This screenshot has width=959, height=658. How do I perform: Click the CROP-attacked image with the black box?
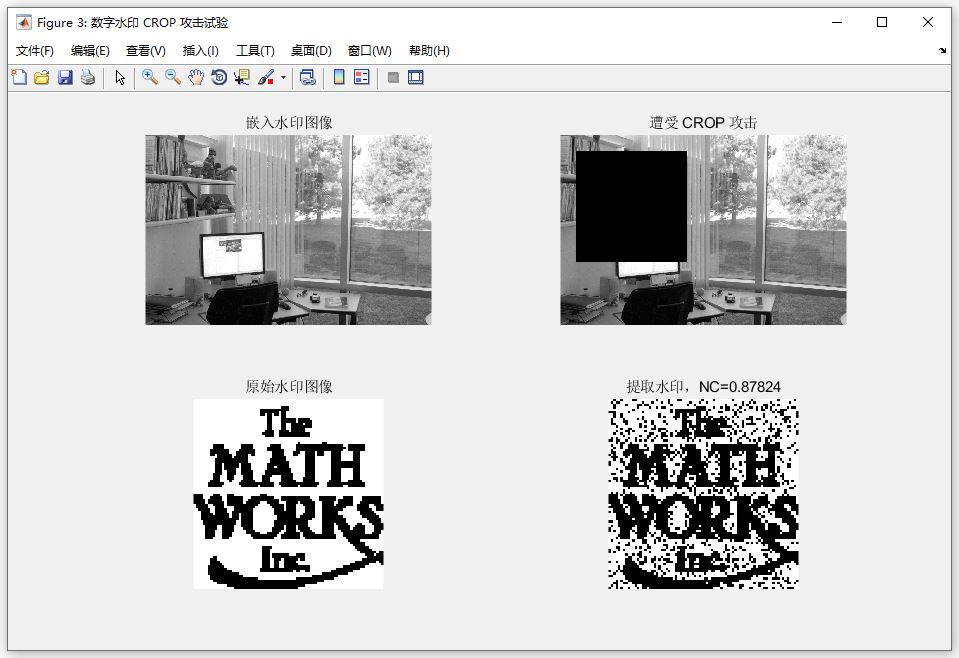coord(703,230)
